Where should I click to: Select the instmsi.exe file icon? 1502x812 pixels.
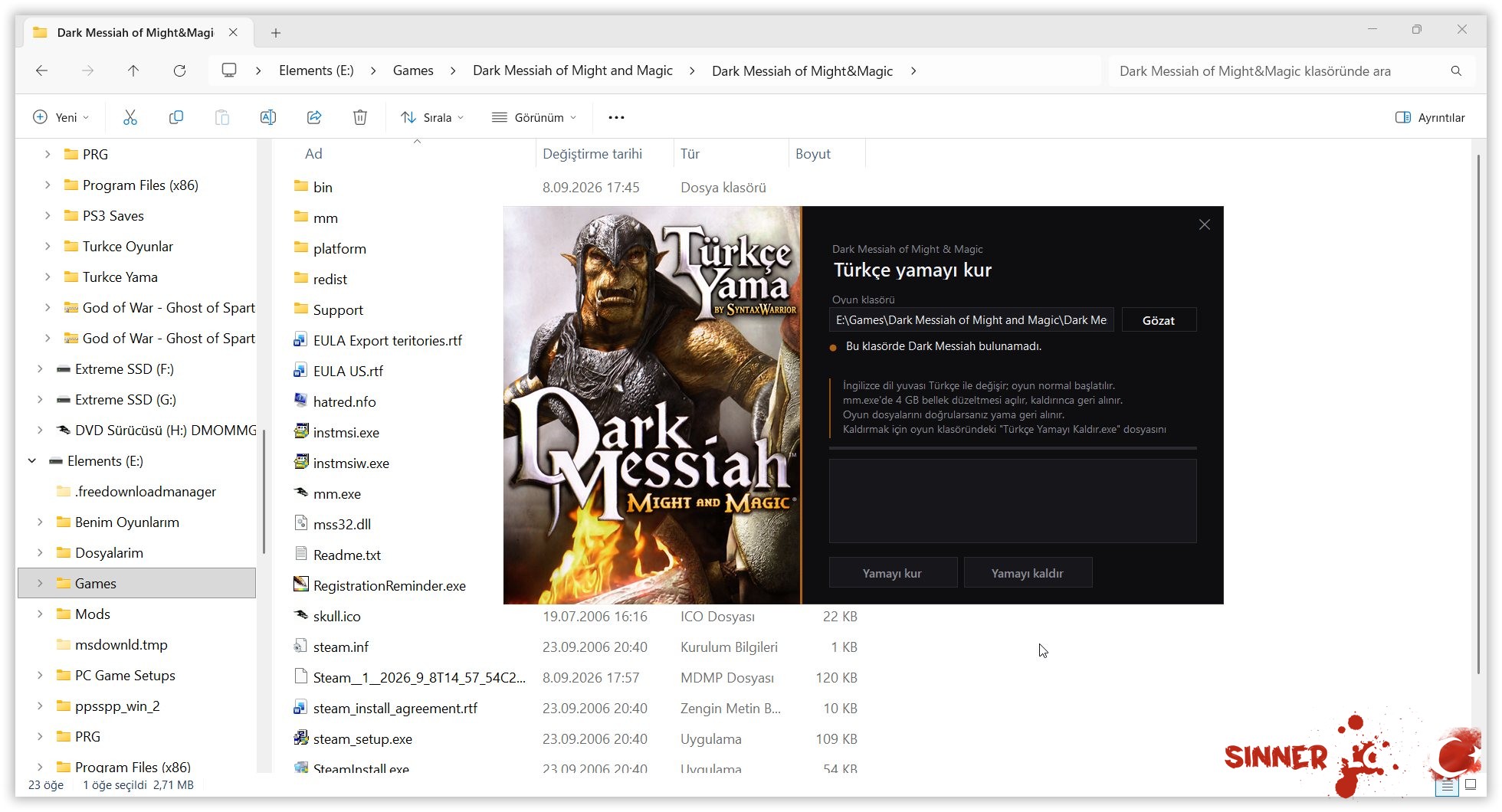pyautogui.click(x=301, y=432)
